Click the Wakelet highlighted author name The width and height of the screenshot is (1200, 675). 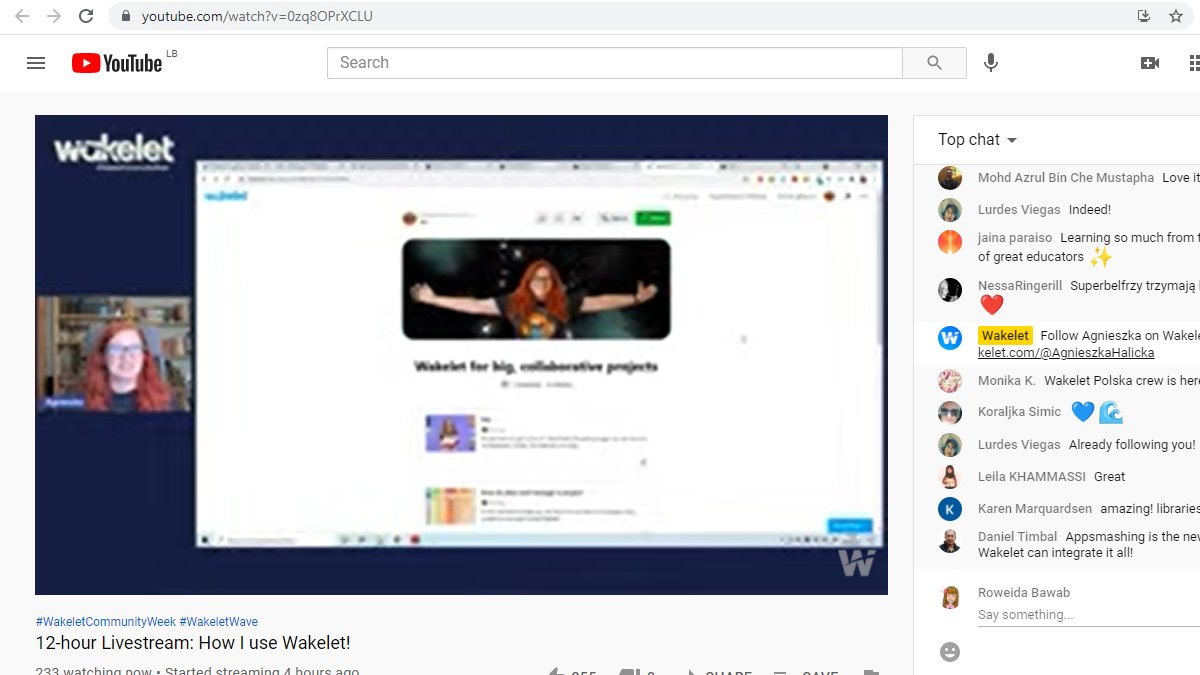[x=1005, y=336]
